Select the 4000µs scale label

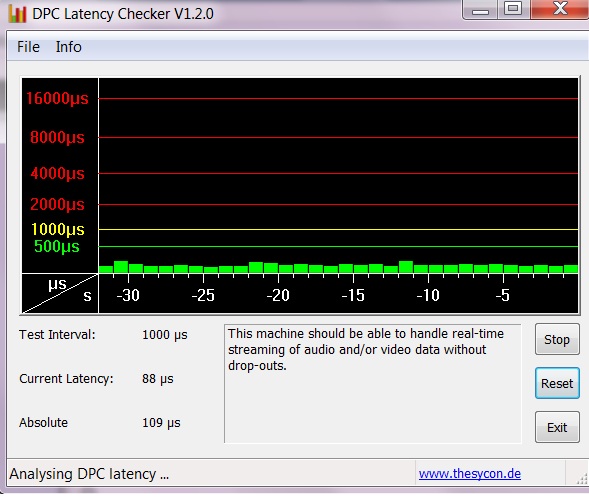pyautogui.click(x=57, y=174)
